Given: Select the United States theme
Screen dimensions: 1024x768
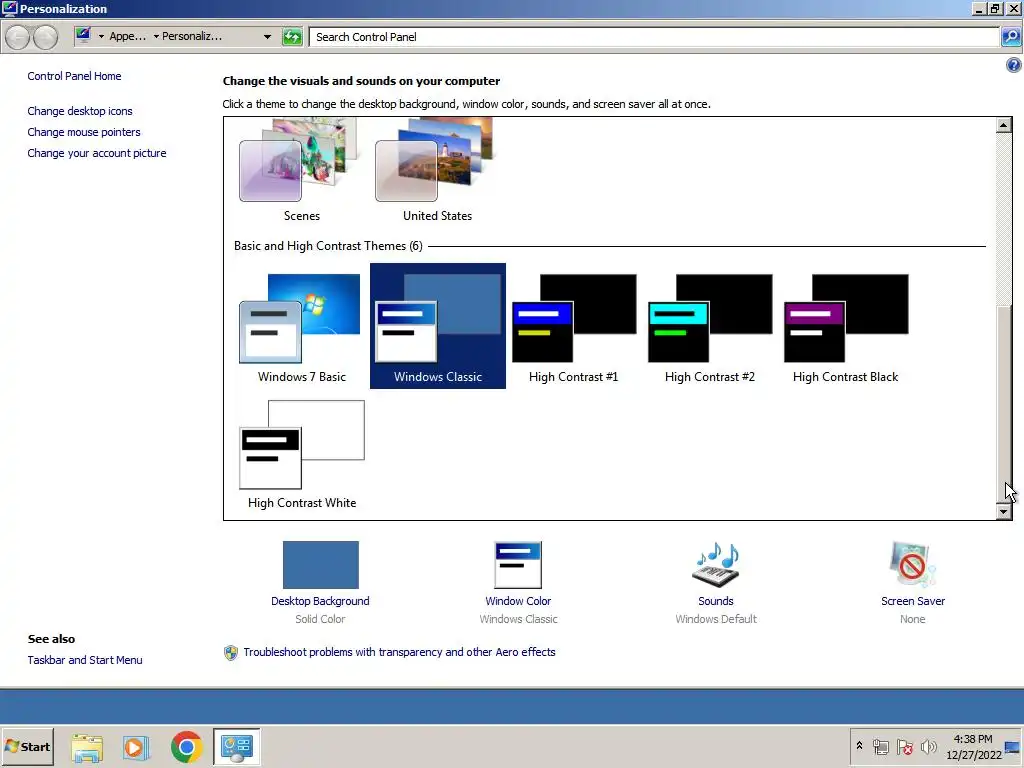Looking at the screenshot, I should click(438, 170).
